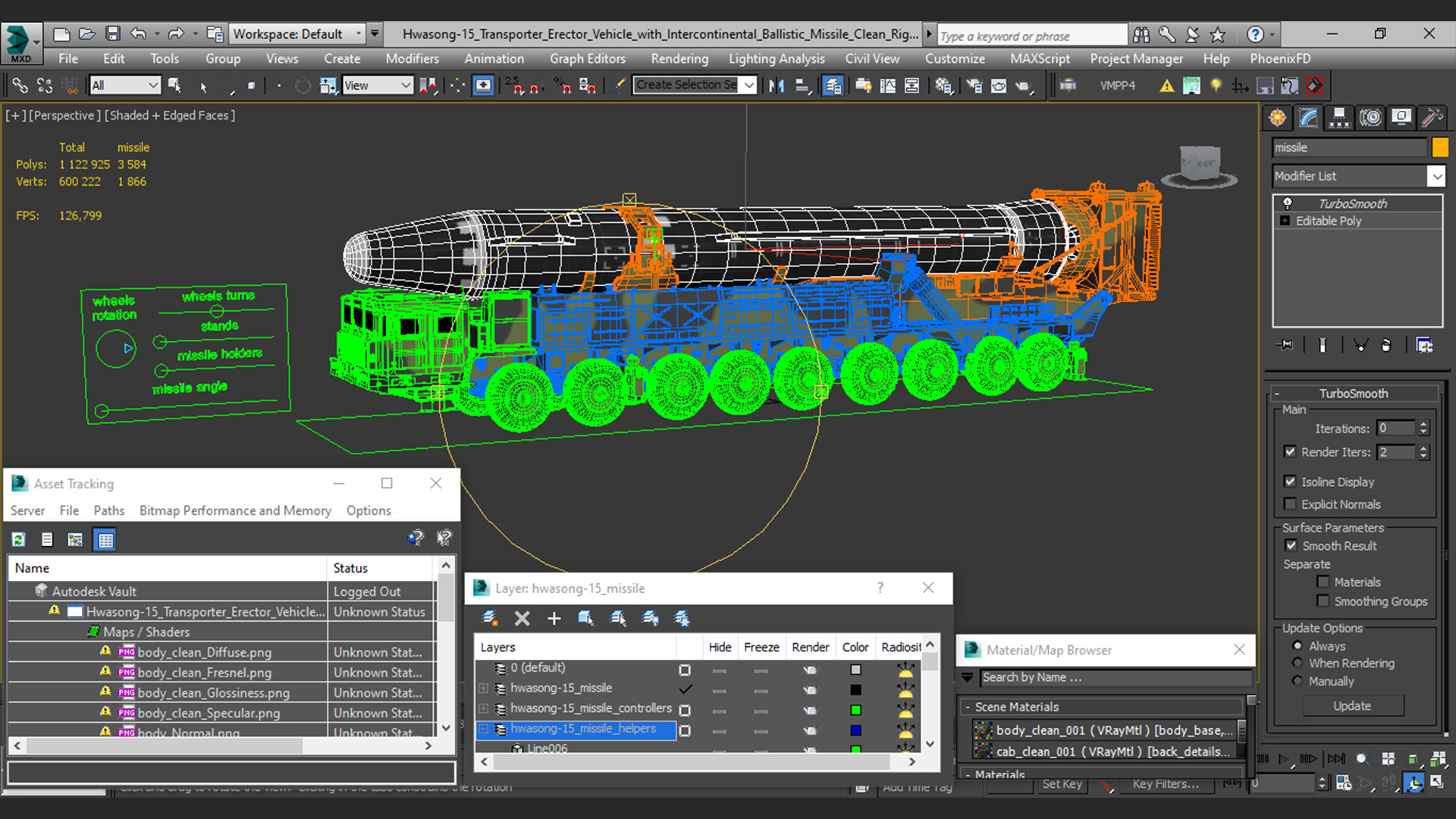
Task: Open the Modifier List dropdown
Action: click(1358, 176)
